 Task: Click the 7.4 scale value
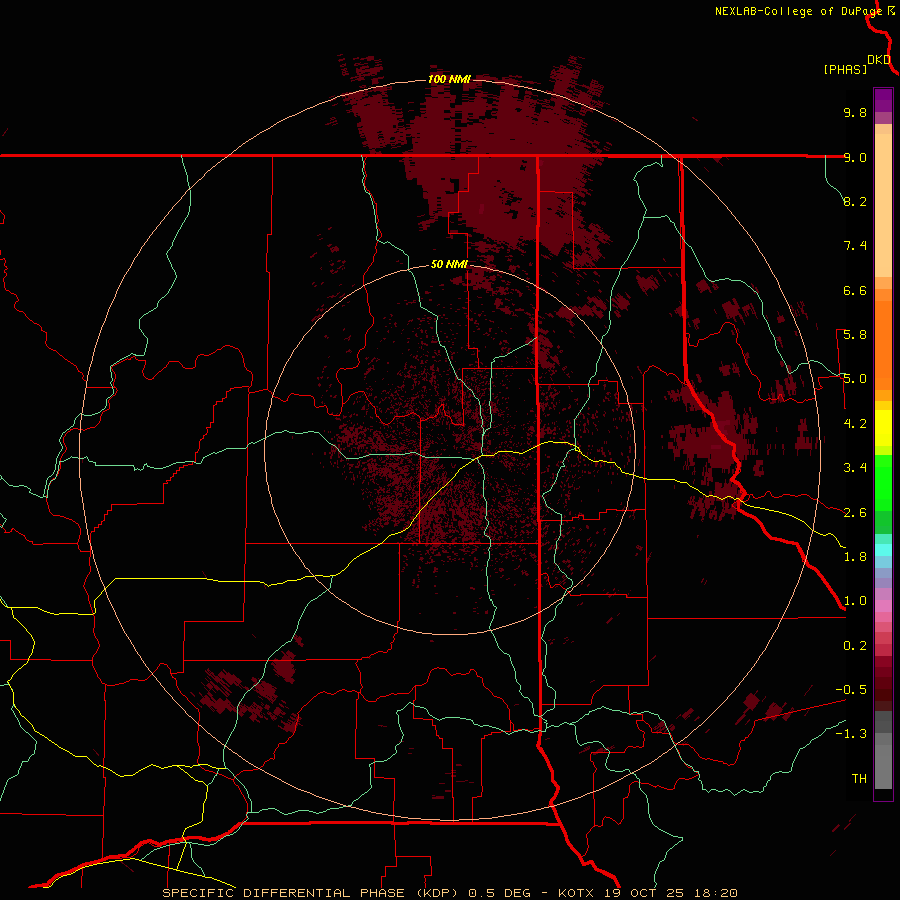point(855,246)
